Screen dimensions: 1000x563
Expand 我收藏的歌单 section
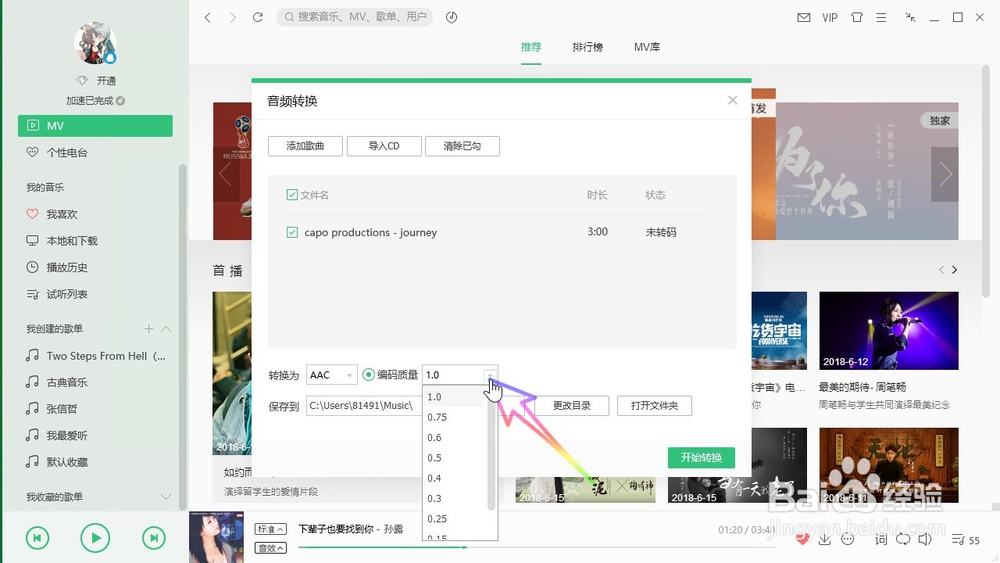click(x=166, y=497)
